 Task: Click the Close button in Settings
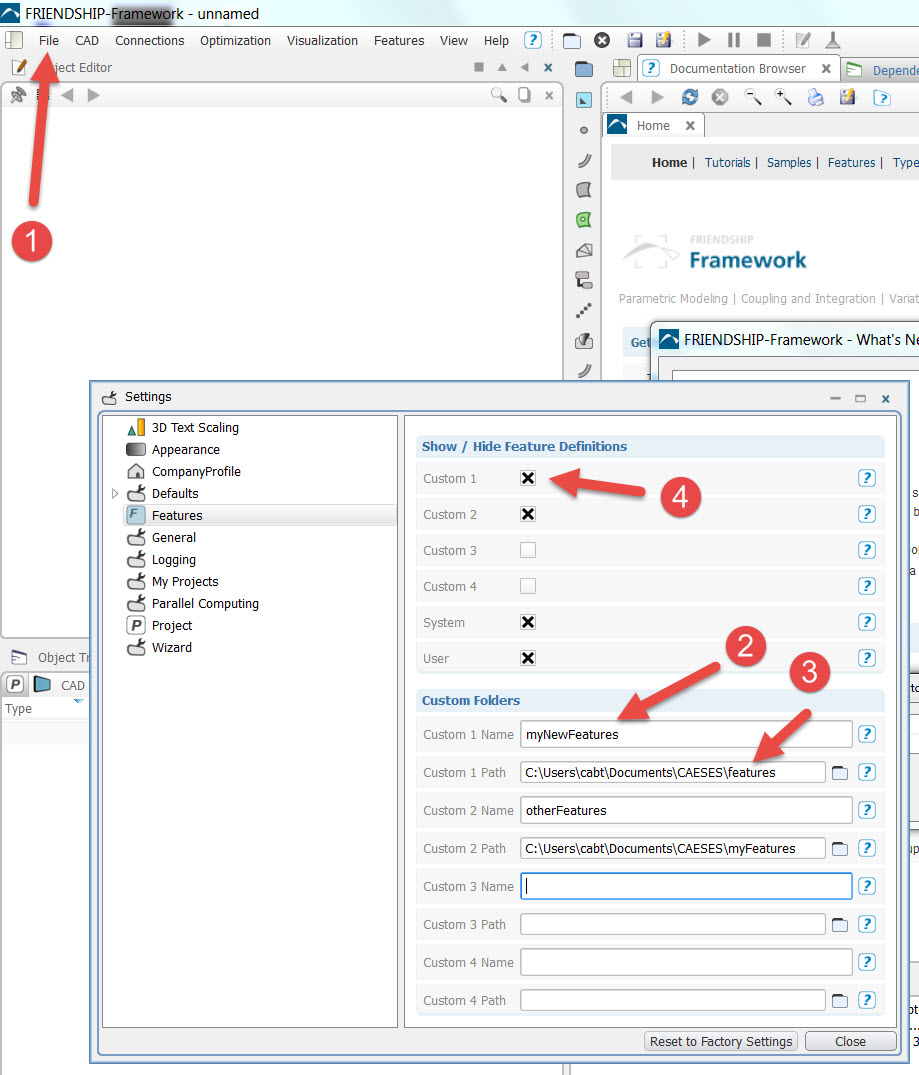click(850, 1041)
